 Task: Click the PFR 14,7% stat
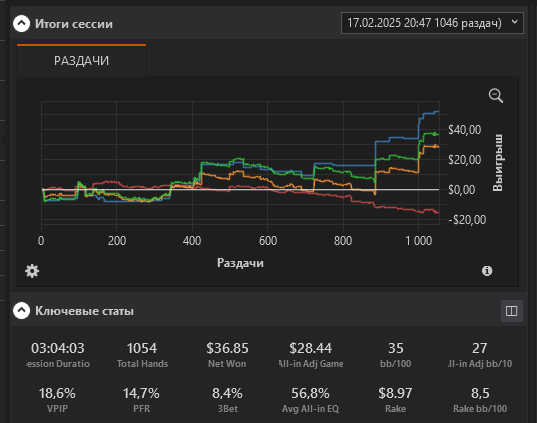pyautogui.click(x=141, y=400)
